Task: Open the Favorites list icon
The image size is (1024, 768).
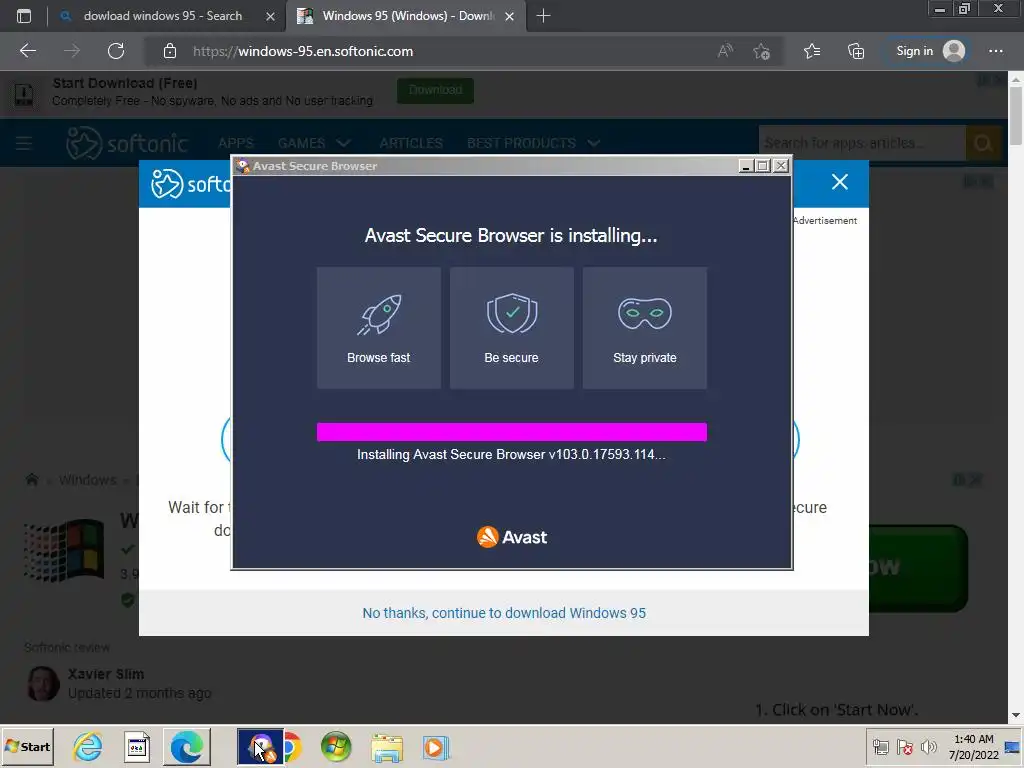Action: coord(812,51)
